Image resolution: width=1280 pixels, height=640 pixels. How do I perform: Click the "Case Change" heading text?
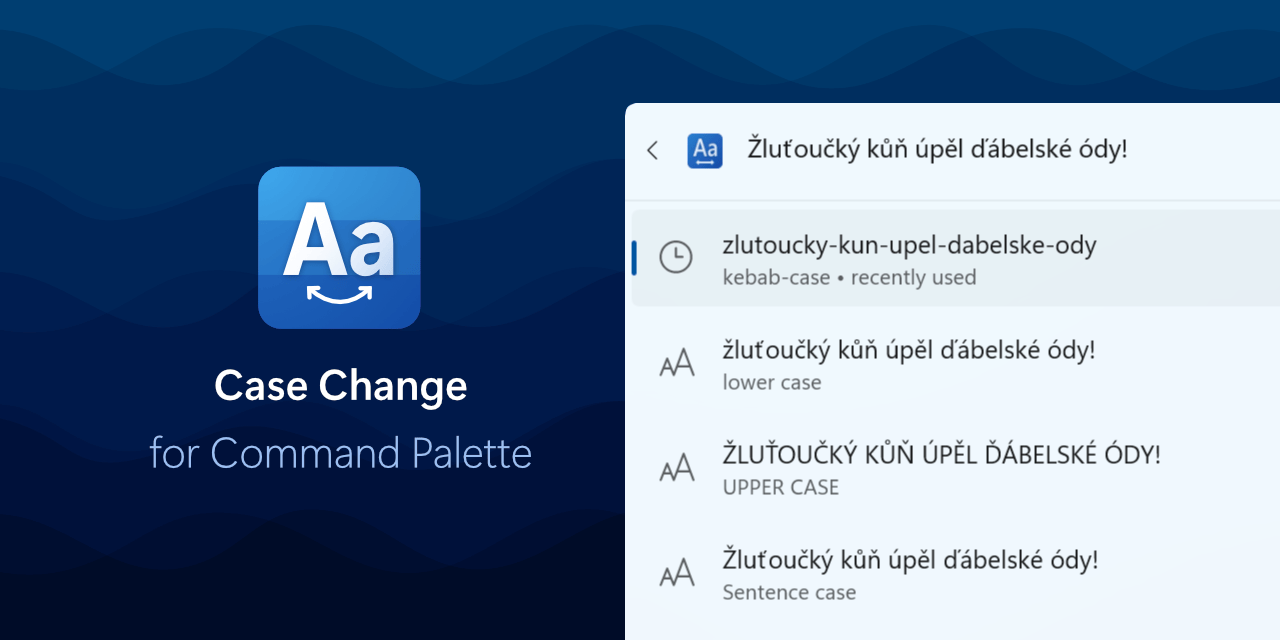pos(340,386)
